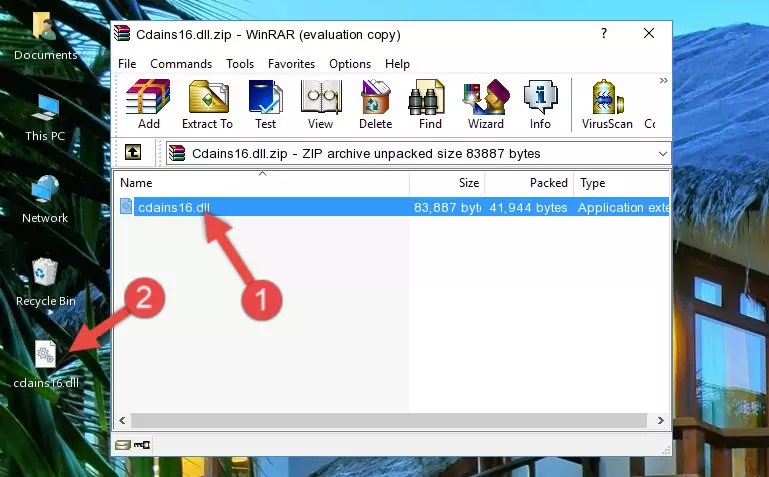Screen dimensions: 769x477
Task: Click the WinRAR title bar icon
Action: 123,33
